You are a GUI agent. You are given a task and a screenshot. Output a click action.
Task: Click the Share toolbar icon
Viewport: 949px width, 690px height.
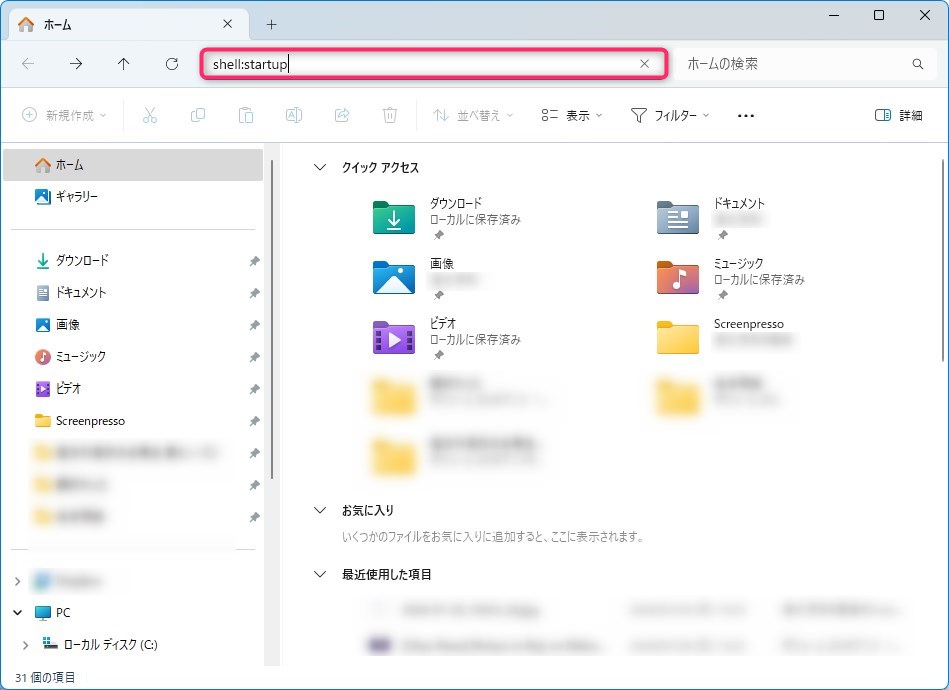tap(342, 115)
